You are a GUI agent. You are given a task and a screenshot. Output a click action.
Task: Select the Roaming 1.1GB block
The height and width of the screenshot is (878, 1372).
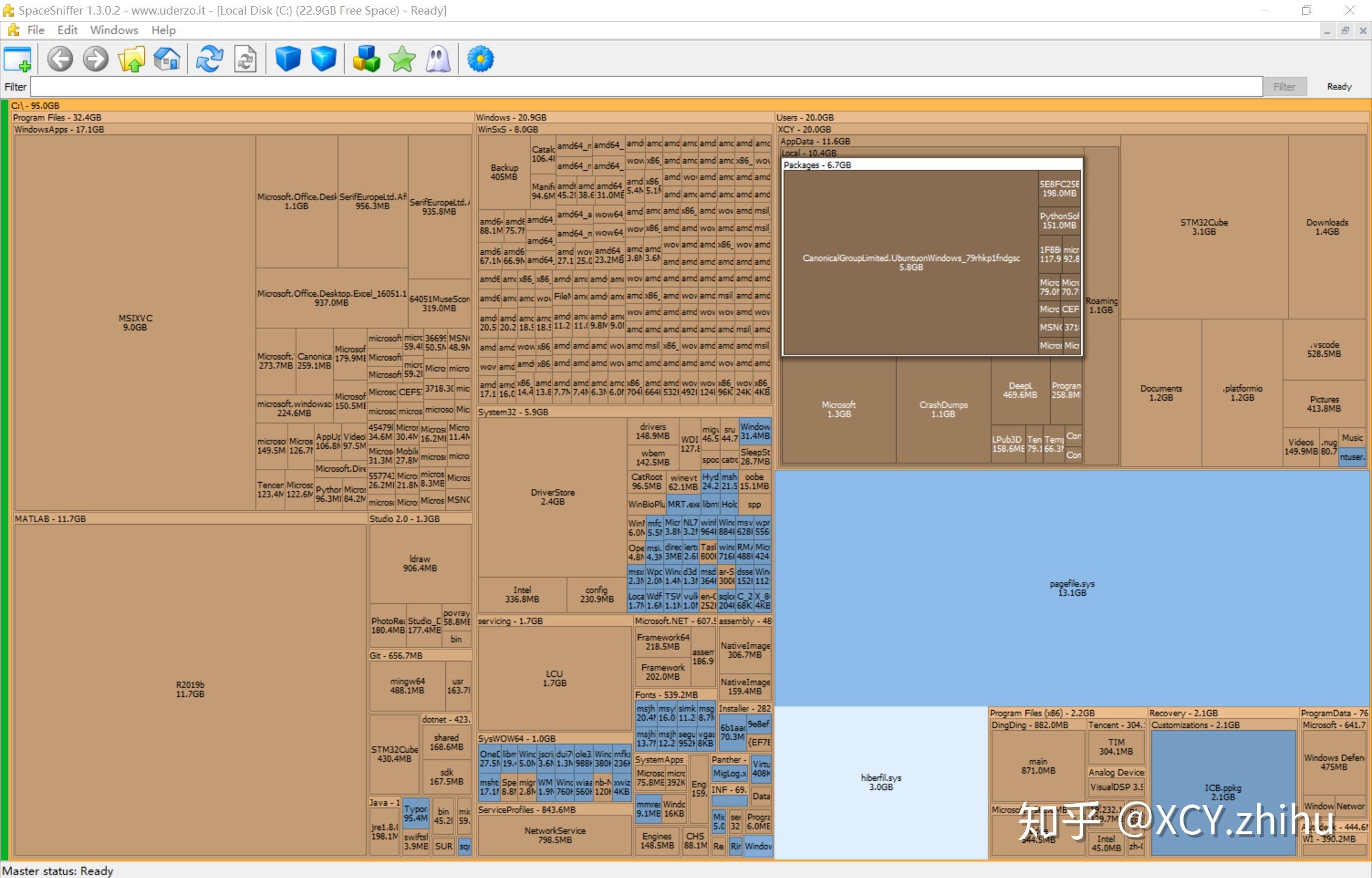(1101, 305)
